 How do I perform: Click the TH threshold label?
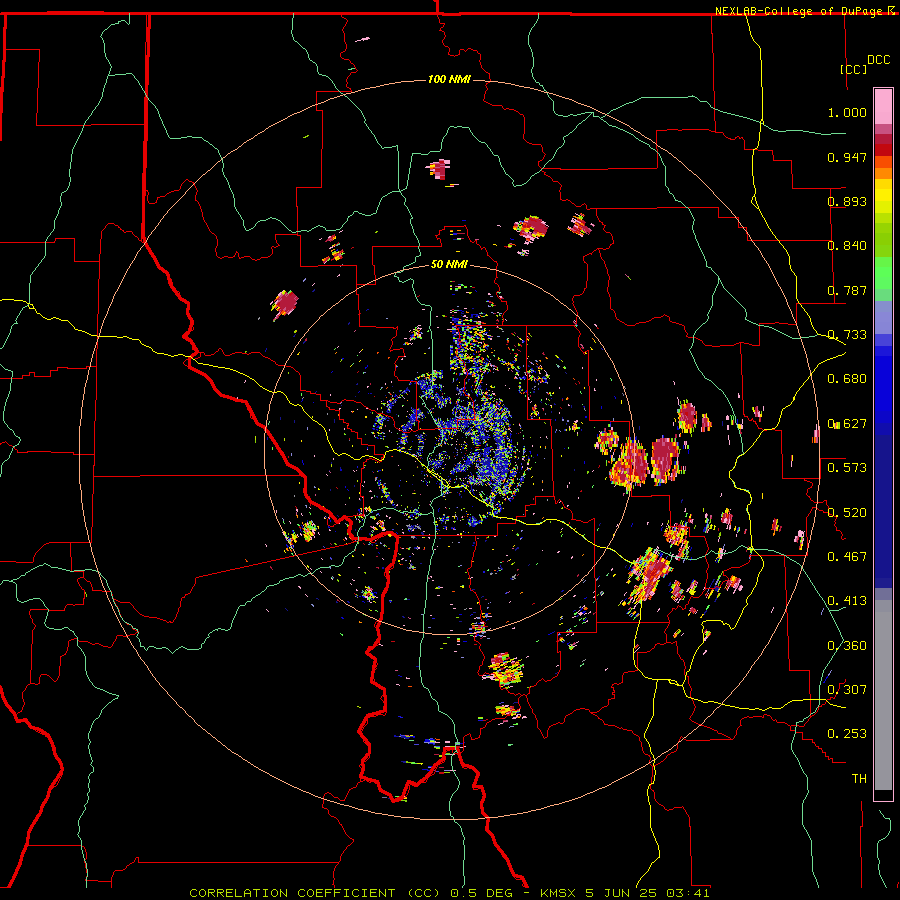pos(859,779)
